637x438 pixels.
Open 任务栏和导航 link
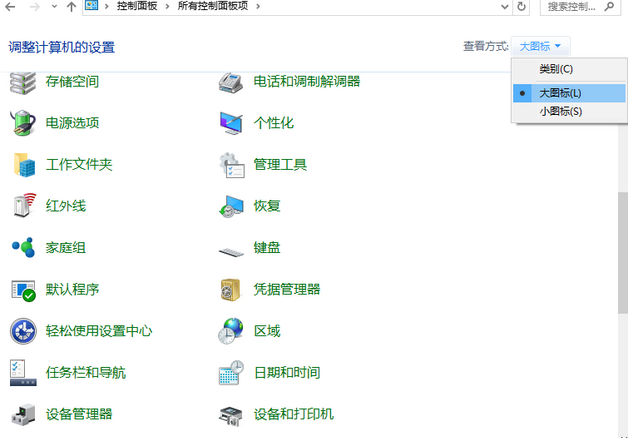point(86,373)
